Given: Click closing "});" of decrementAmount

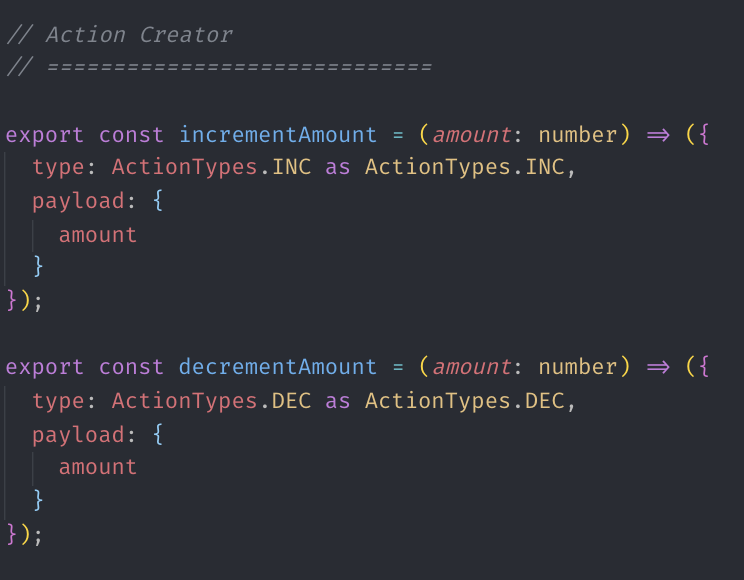Looking at the screenshot, I should pos(24,534).
